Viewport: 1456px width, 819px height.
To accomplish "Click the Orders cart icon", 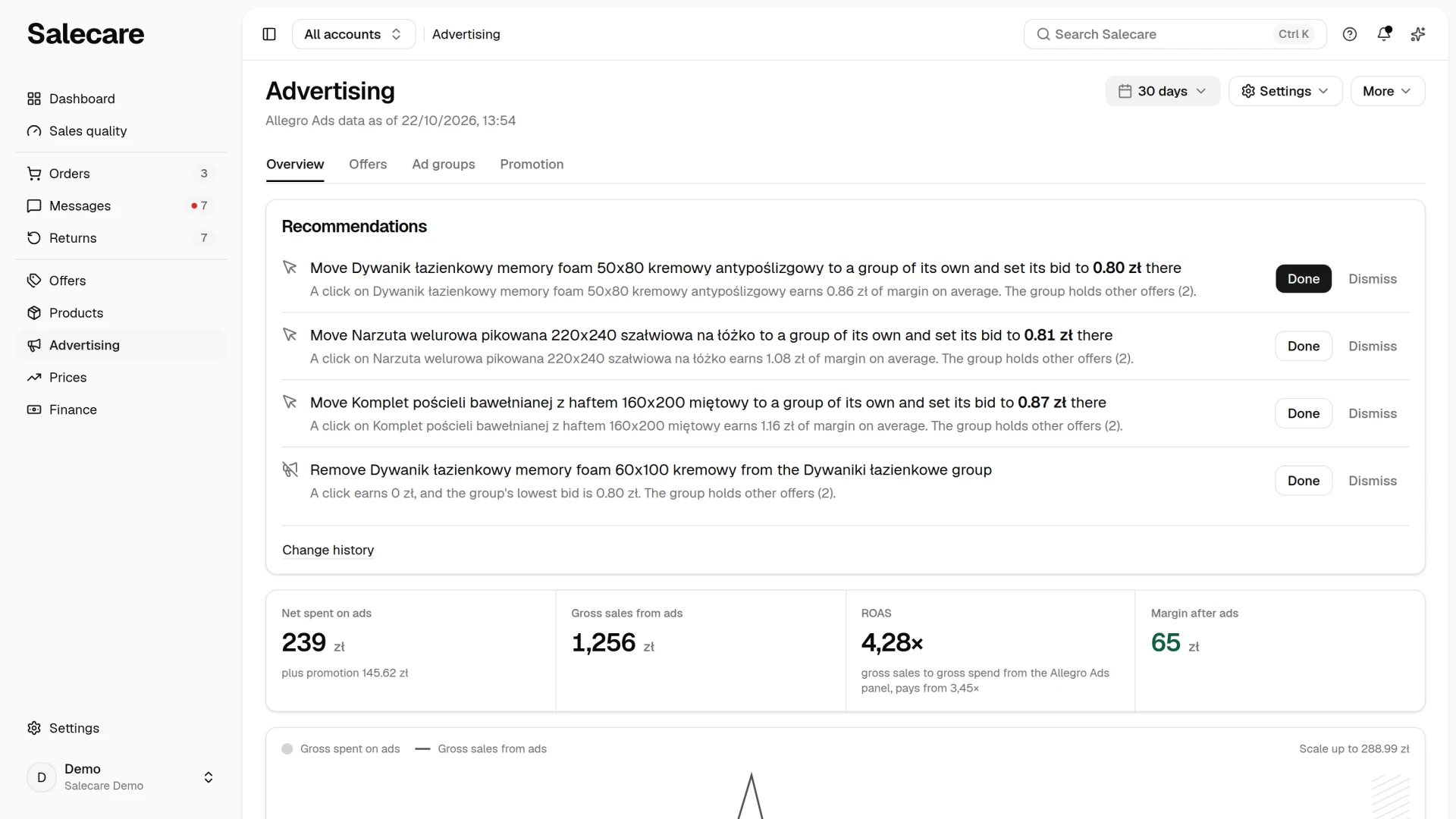I will coord(34,174).
